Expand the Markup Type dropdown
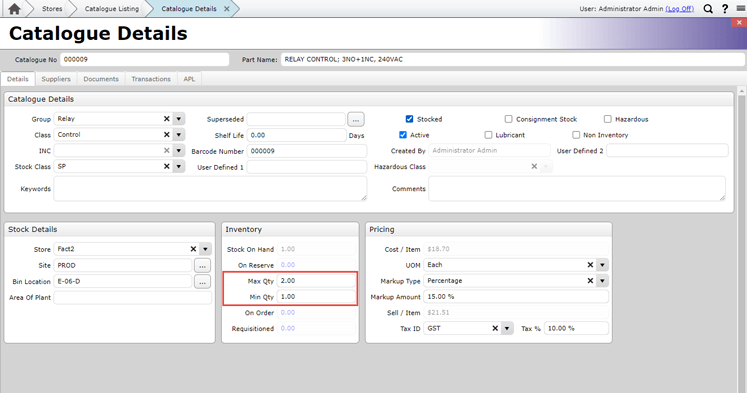The image size is (747, 393). [602, 281]
